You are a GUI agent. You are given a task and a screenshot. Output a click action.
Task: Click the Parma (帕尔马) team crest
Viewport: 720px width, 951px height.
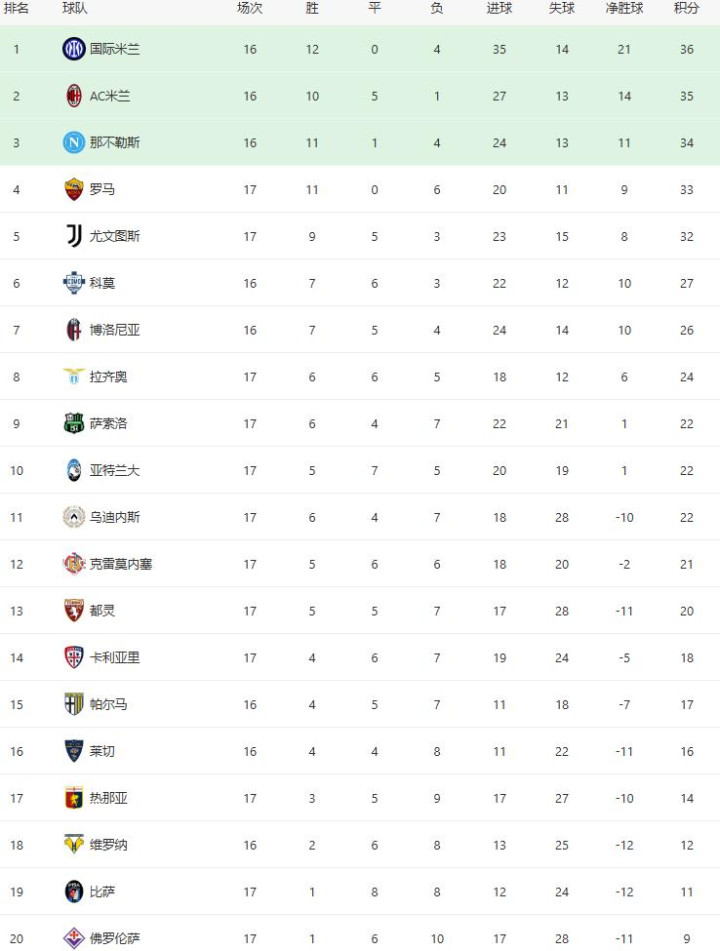point(74,704)
